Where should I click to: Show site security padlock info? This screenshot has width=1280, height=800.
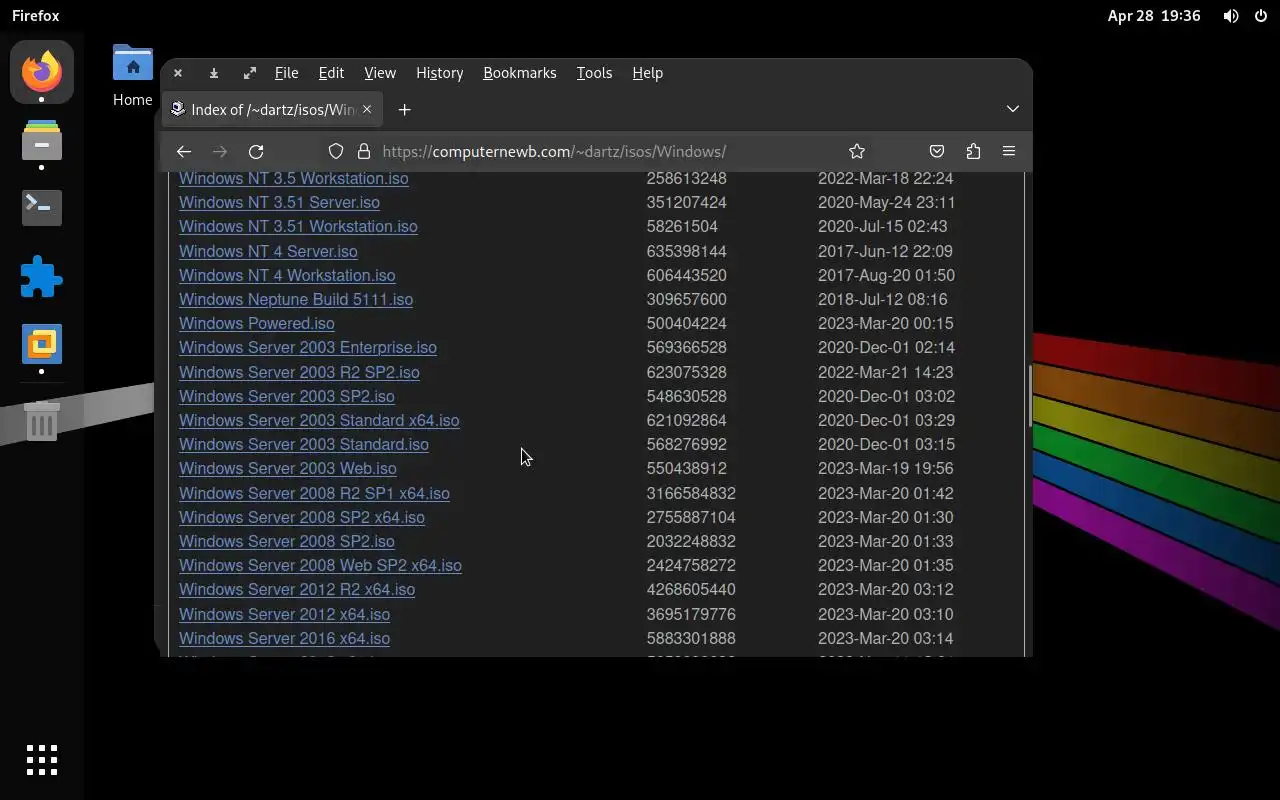coord(364,152)
